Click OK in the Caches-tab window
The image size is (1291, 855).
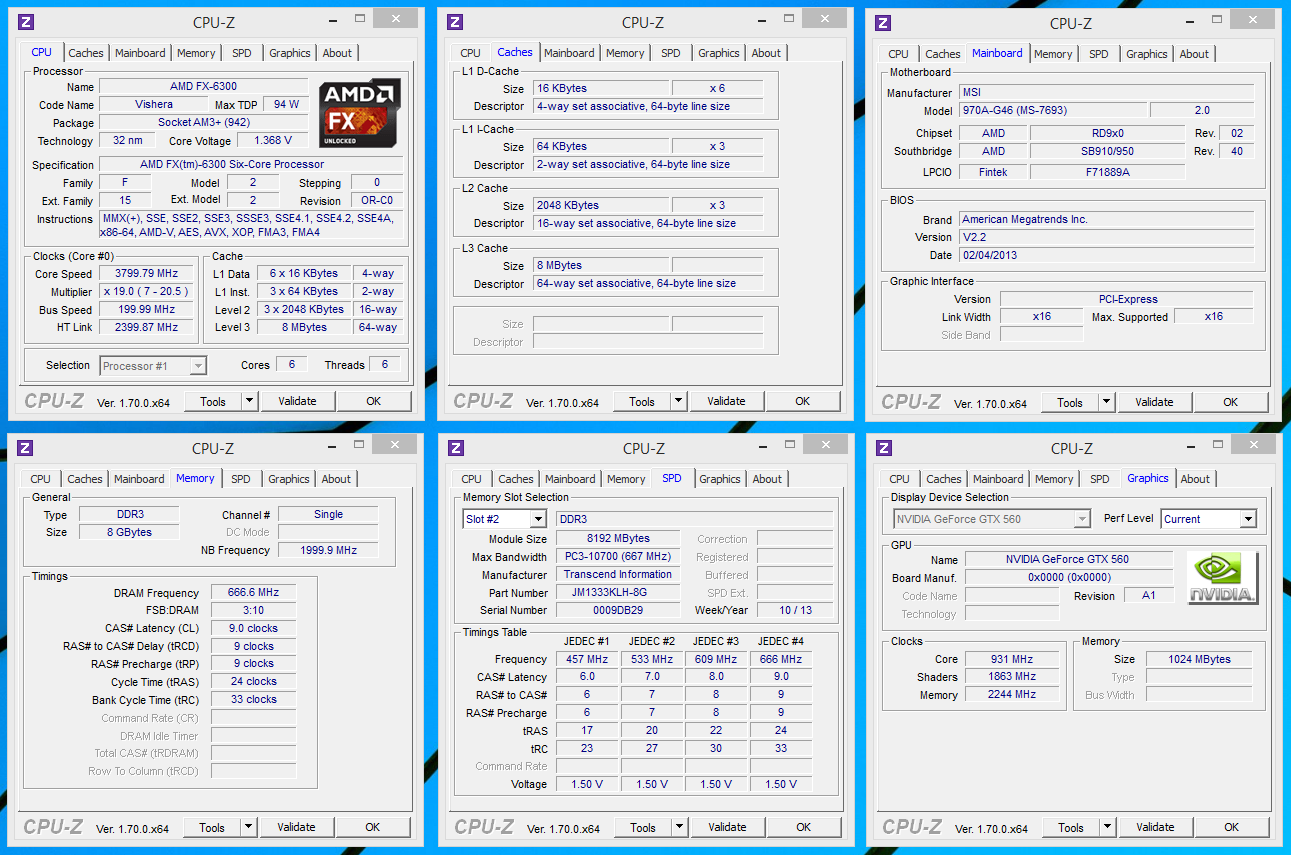[x=803, y=401]
